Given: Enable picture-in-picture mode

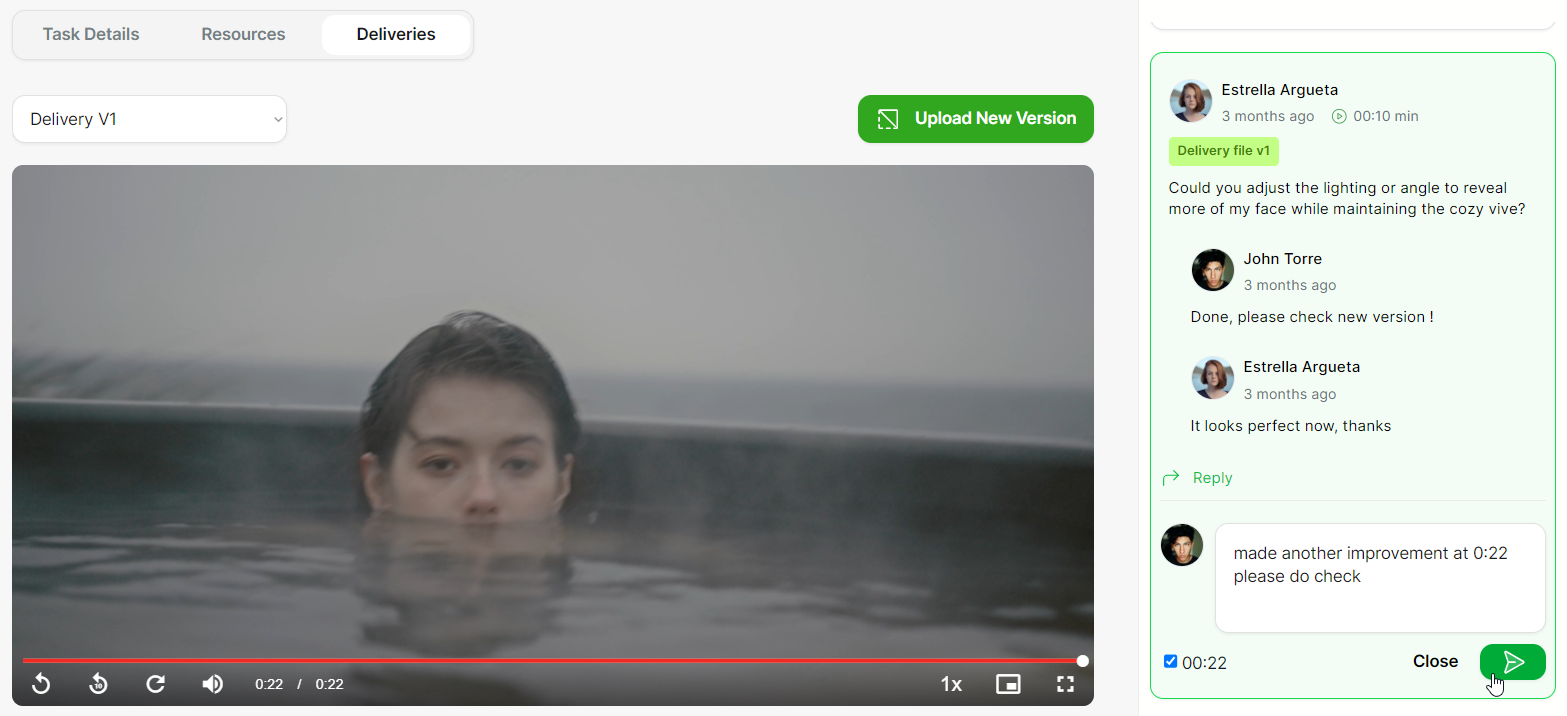Looking at the screenshot, I should tap(1008, 684).
